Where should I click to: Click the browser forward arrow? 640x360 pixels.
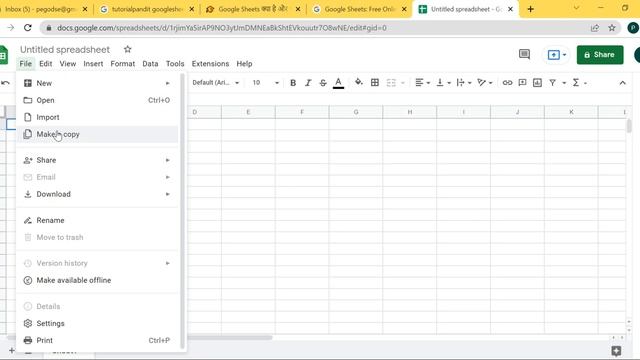pos(11,28)
